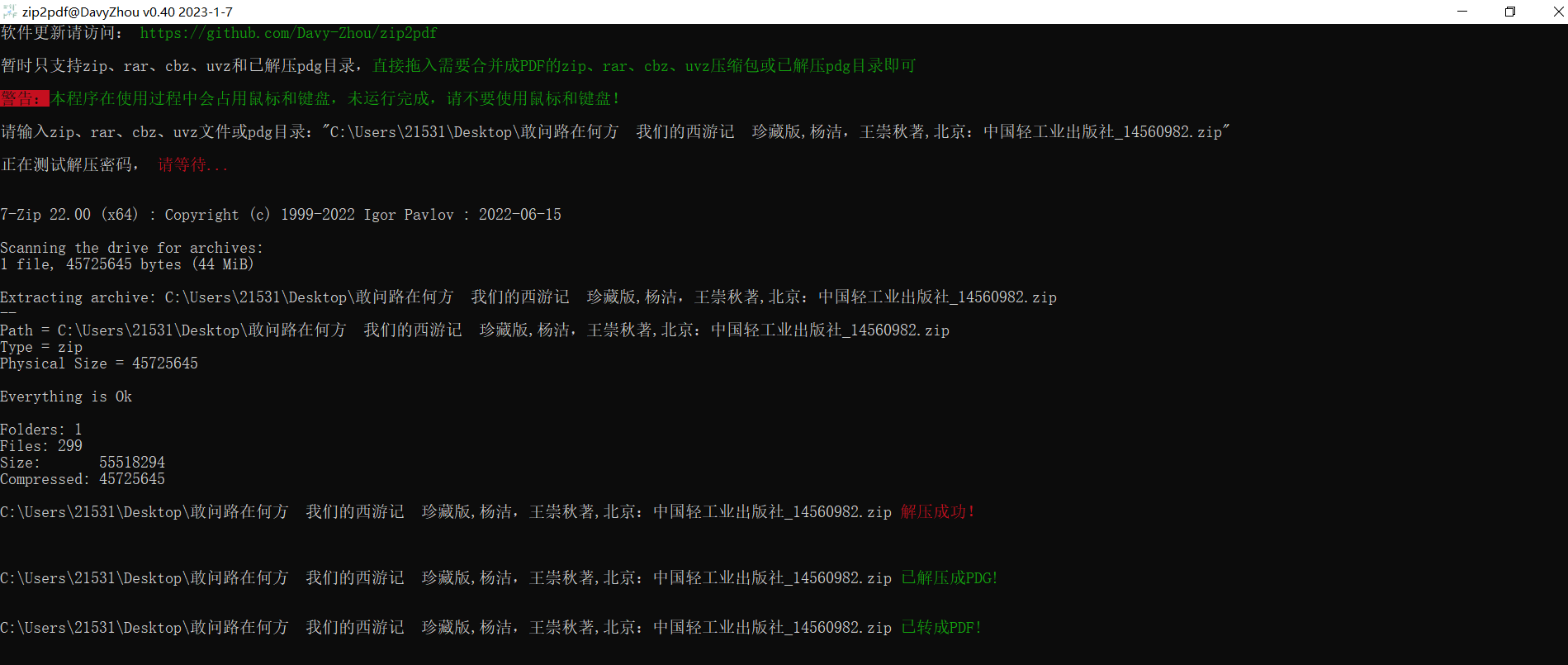The image size is (1568, 665).
Task: Click the red 警告 warning label
Action: [24, 98]
